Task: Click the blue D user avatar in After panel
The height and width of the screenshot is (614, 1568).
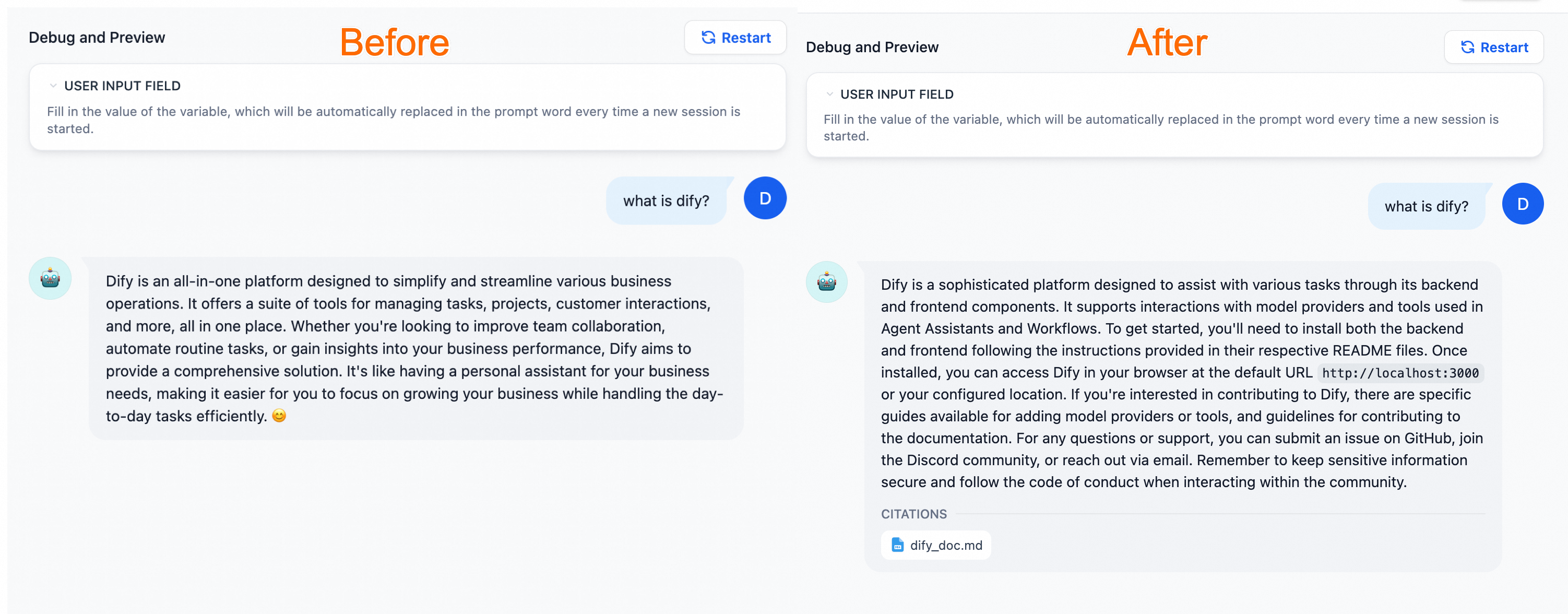Action: 1523,204
